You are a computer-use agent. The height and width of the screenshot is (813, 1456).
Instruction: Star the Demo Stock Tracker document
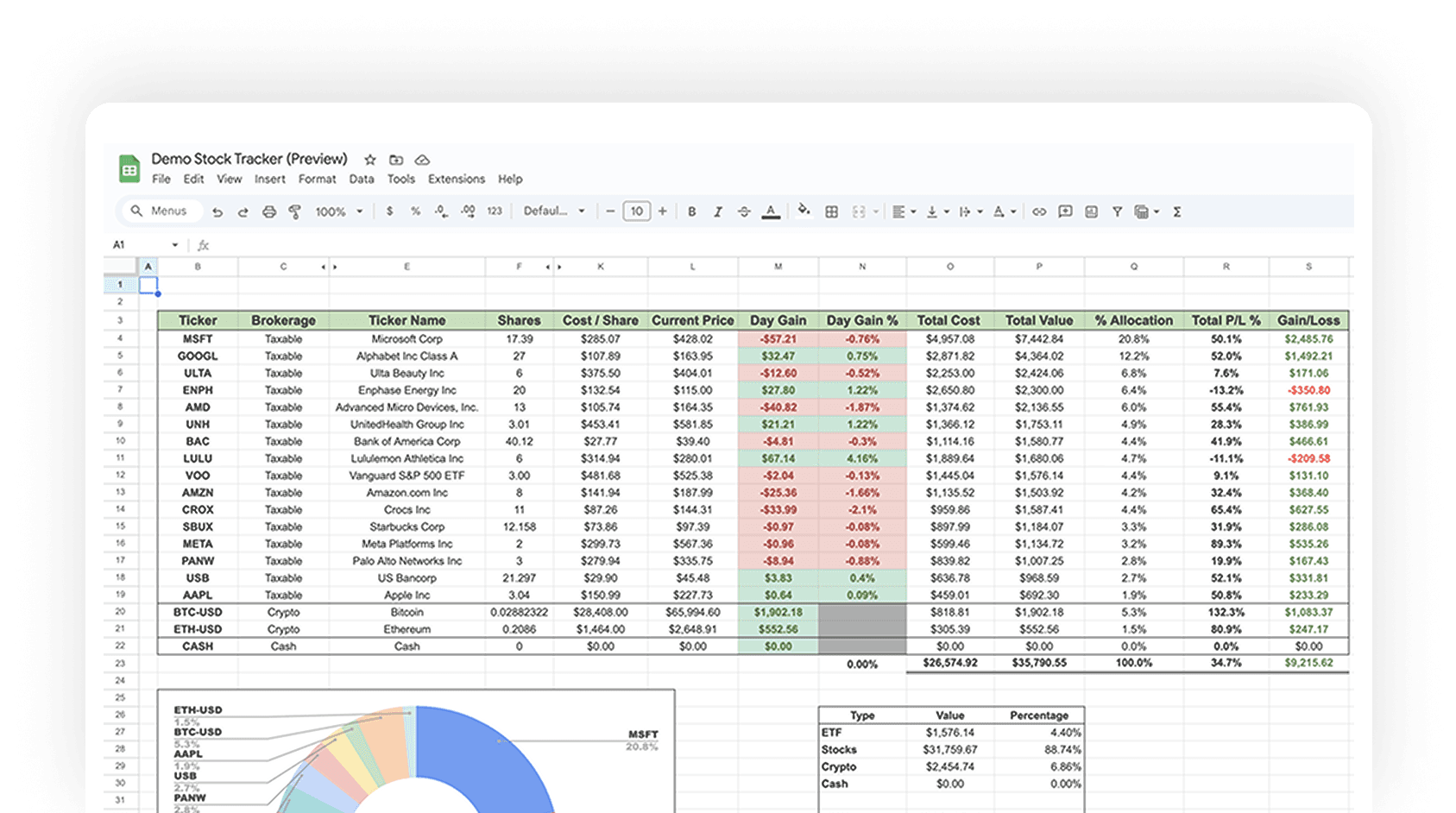pos(370,160)
